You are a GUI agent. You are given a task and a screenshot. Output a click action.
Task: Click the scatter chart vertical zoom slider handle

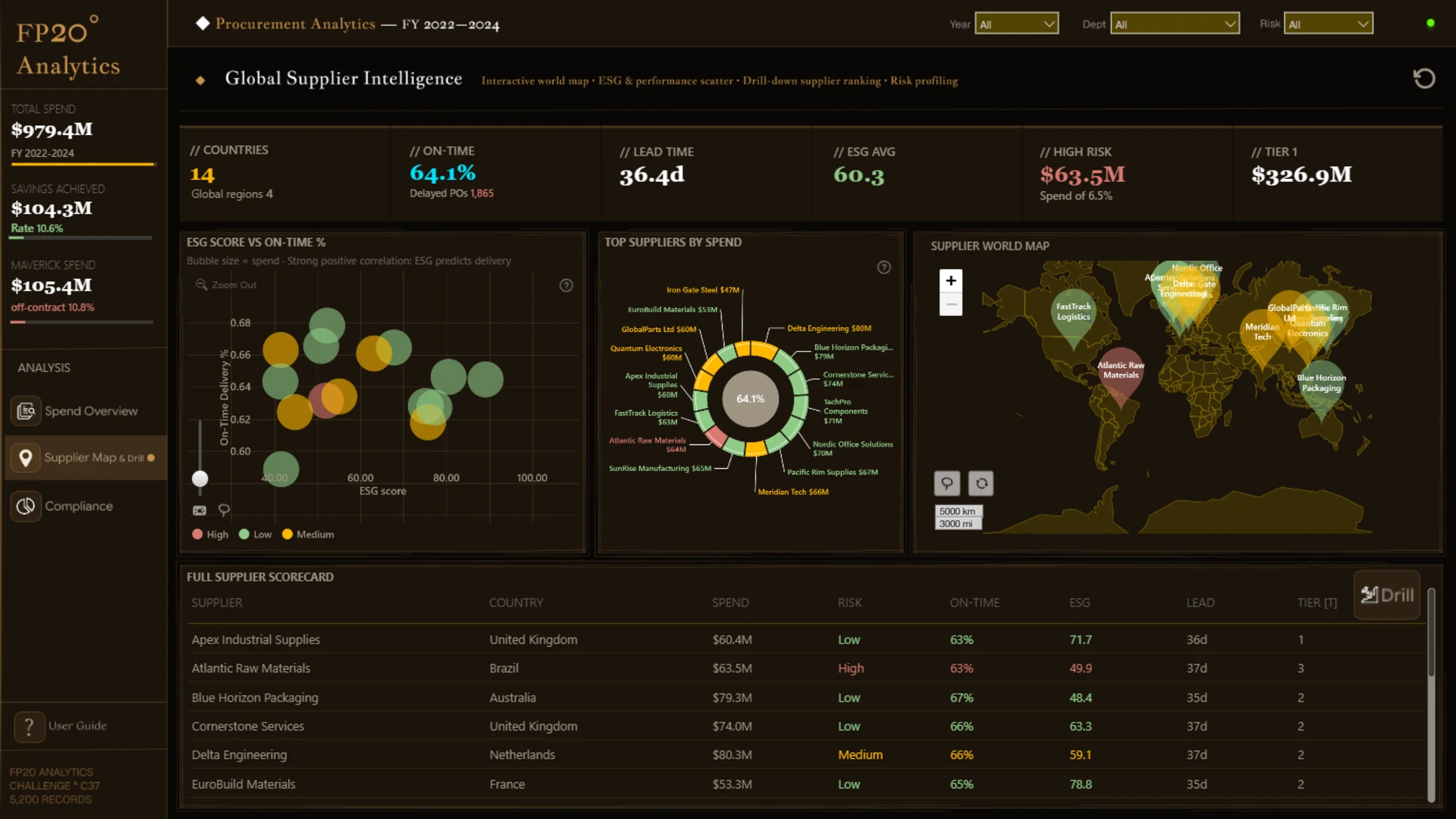200,479
